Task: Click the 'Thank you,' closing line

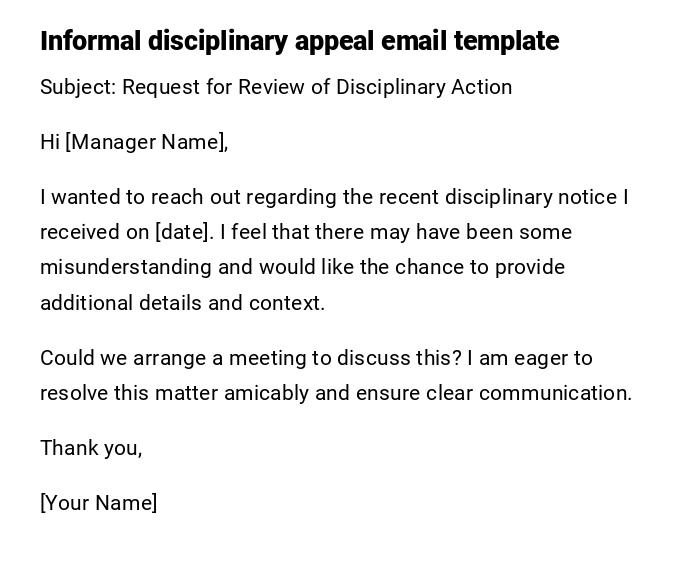Action: [x=91, y=448]
